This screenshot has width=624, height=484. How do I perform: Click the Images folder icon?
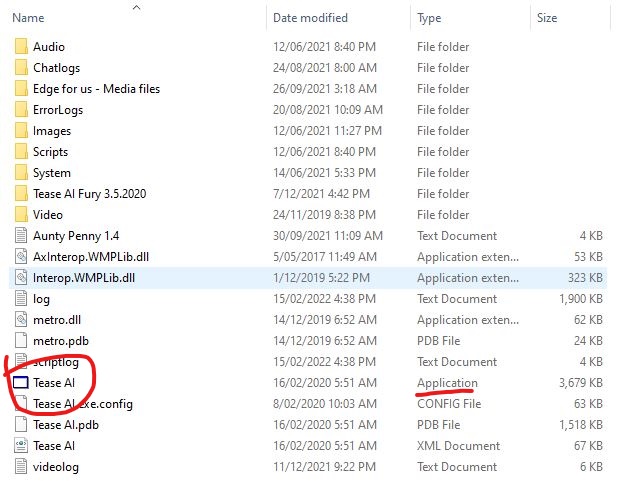[x=21, y=131]
